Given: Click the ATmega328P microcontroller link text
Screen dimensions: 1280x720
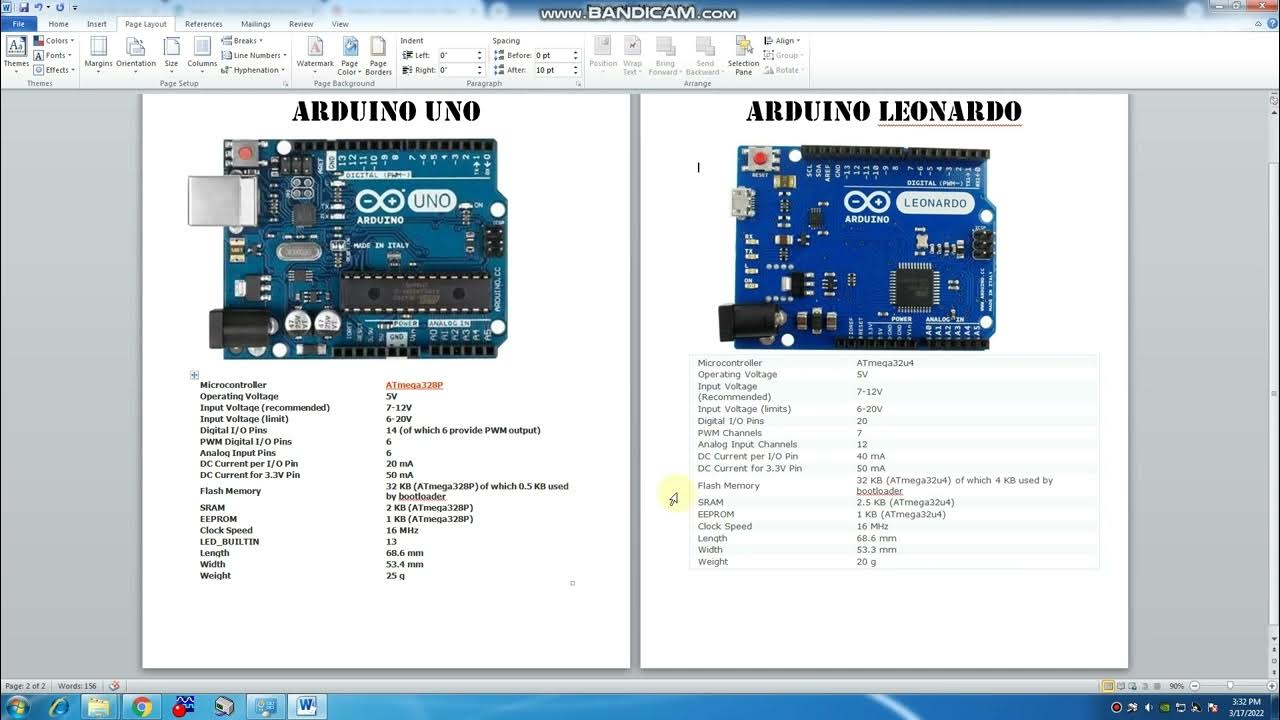Looking at the screenshot, I should click(414, 385).
